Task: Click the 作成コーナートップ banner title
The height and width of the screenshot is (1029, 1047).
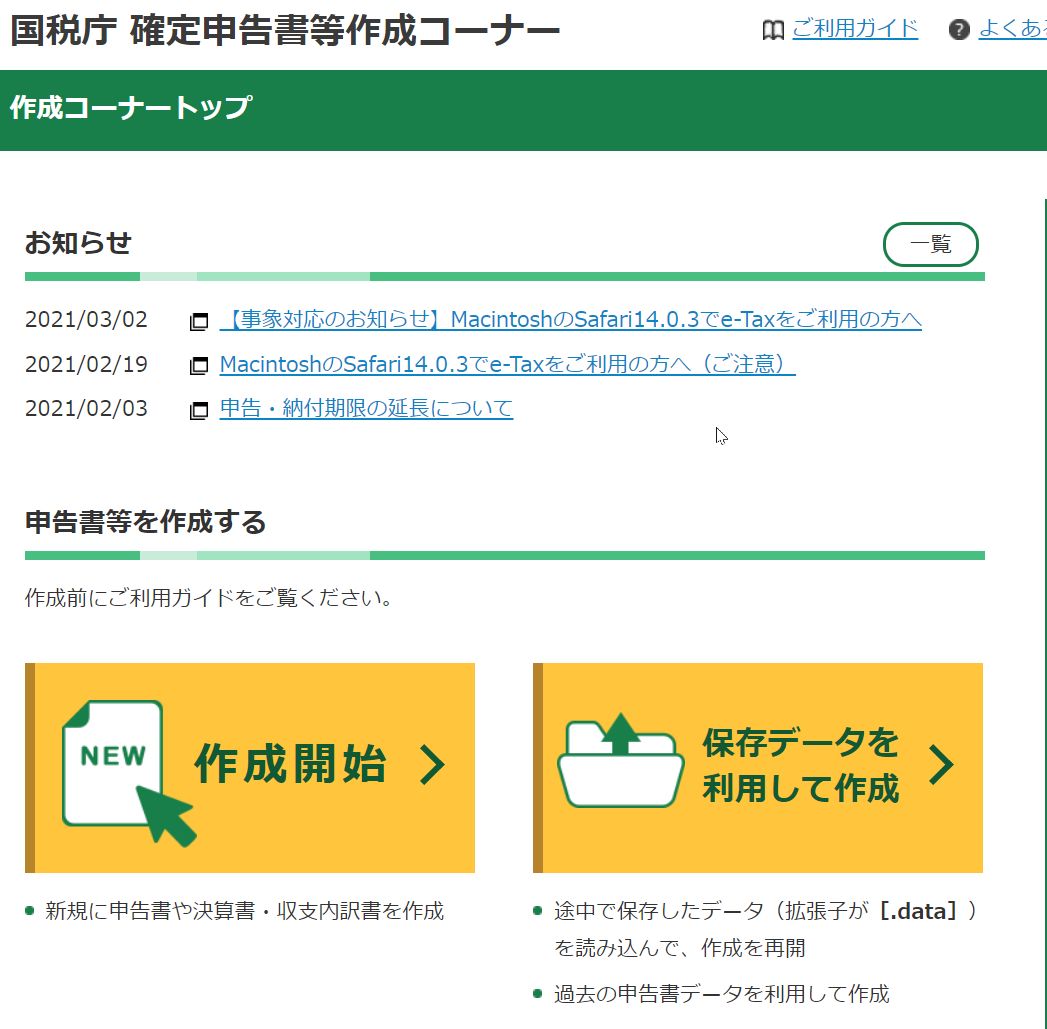Action: (131, 108)
